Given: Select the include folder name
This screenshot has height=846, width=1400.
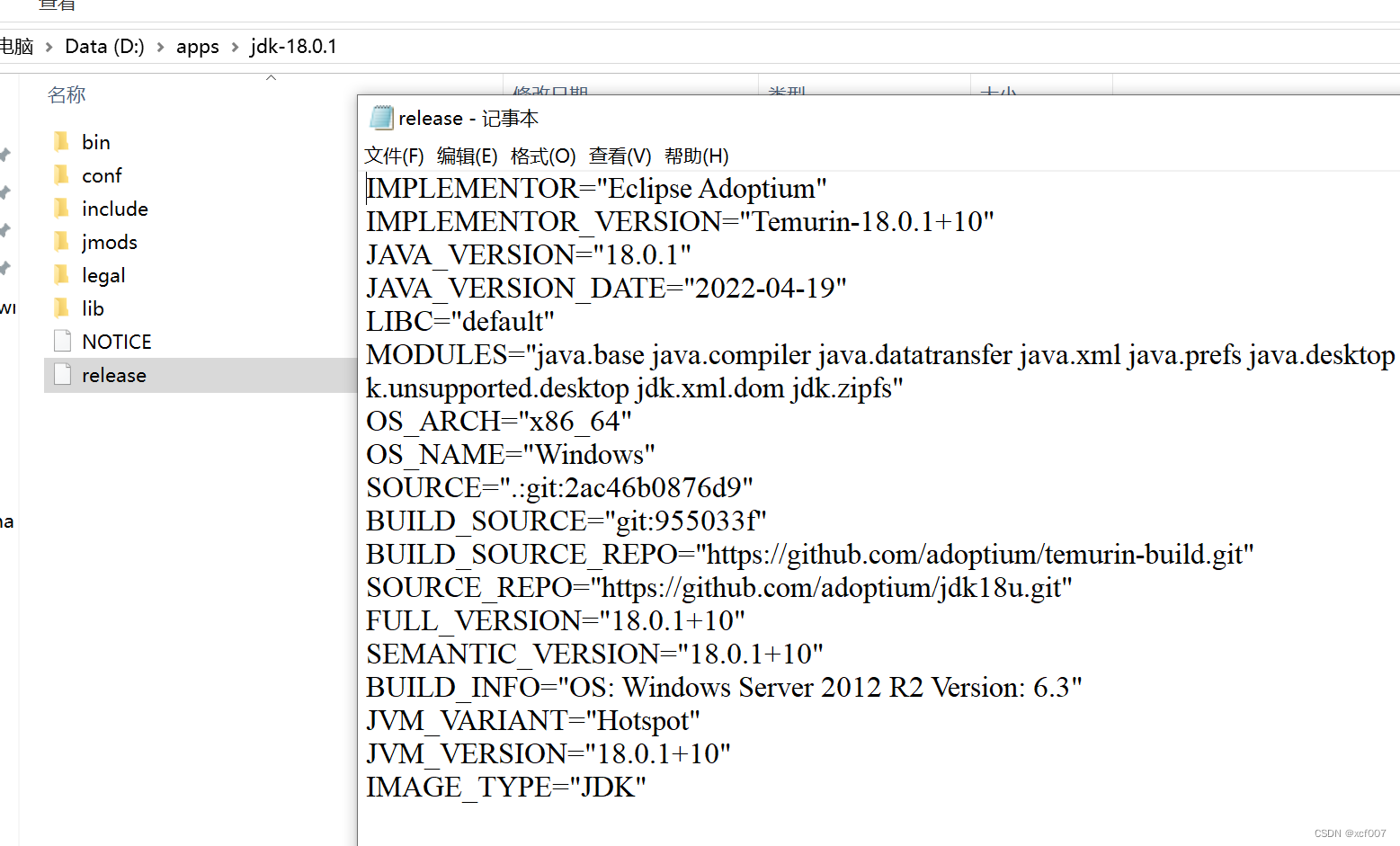Looking at the screenshot, I should (115, 209).
